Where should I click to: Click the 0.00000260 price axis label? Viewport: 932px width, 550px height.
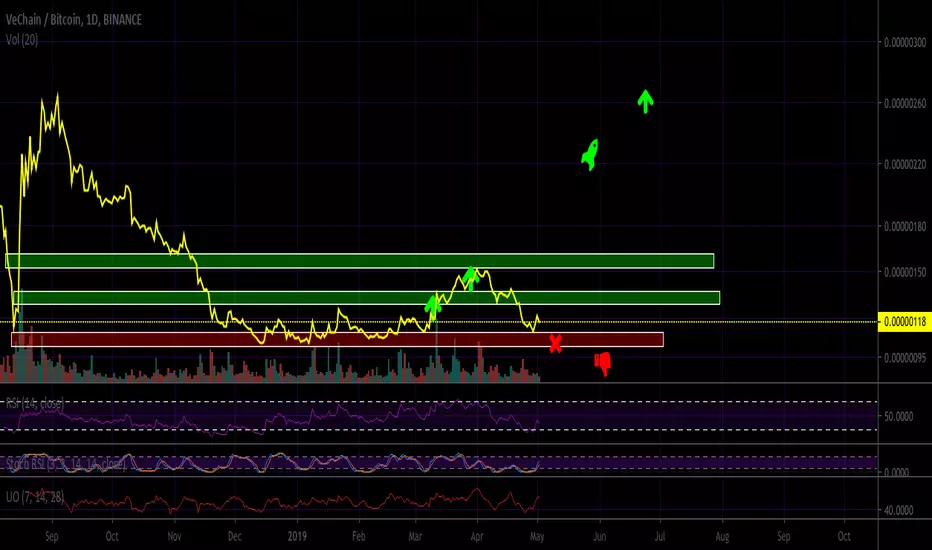905,103
